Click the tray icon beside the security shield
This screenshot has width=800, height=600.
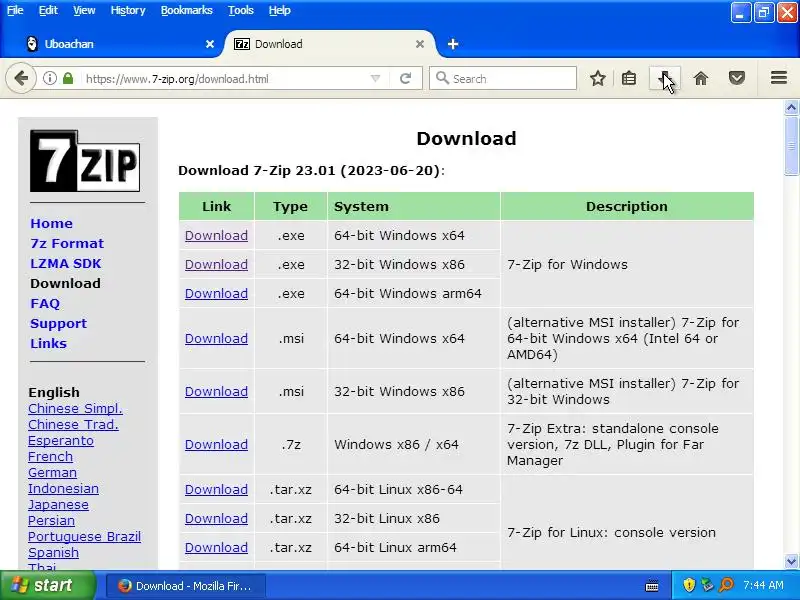click(x=708, y=585)
